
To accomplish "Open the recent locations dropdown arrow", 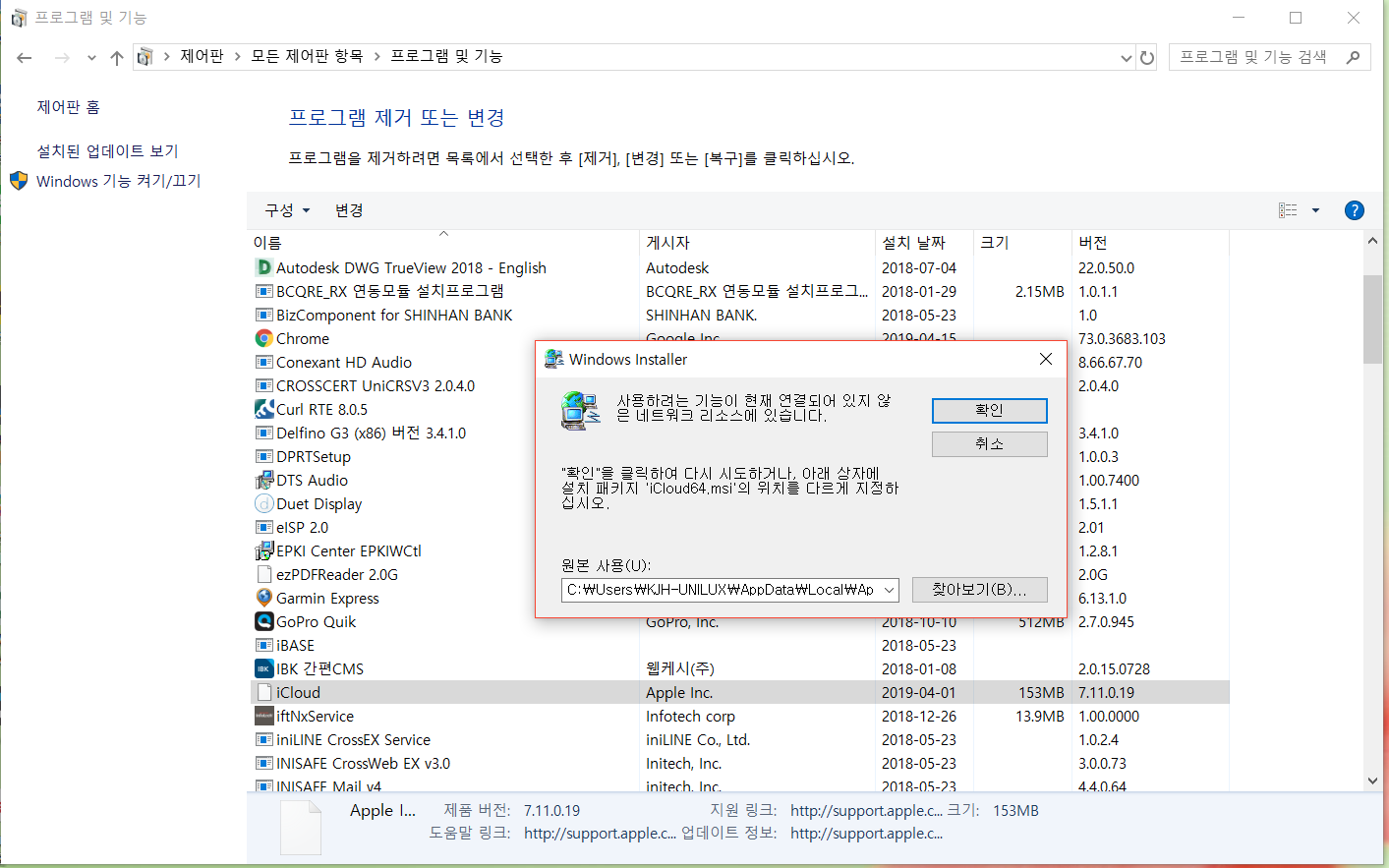I will coord(91,58).
